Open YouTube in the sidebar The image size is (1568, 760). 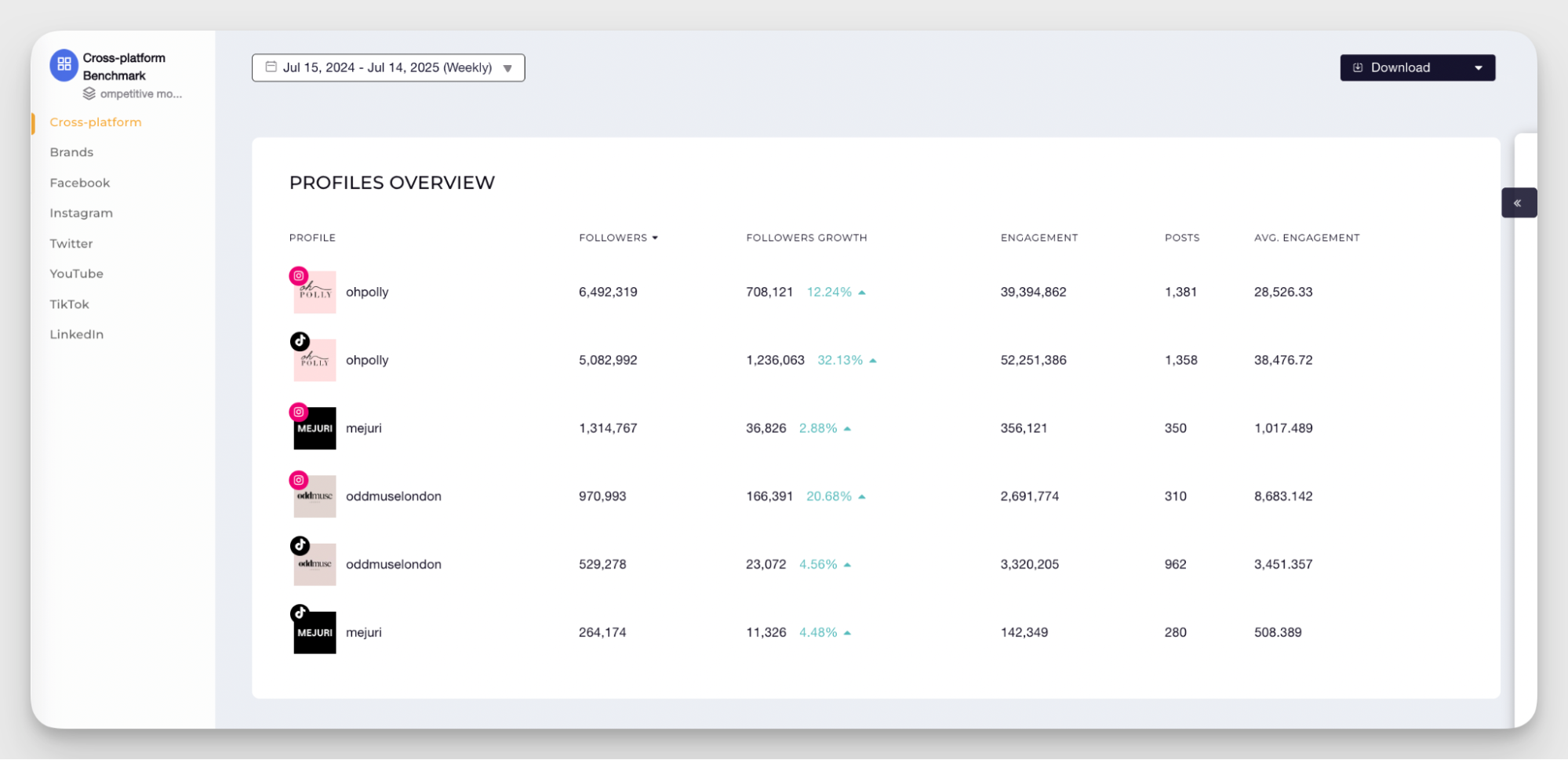(x=77, y=274)
